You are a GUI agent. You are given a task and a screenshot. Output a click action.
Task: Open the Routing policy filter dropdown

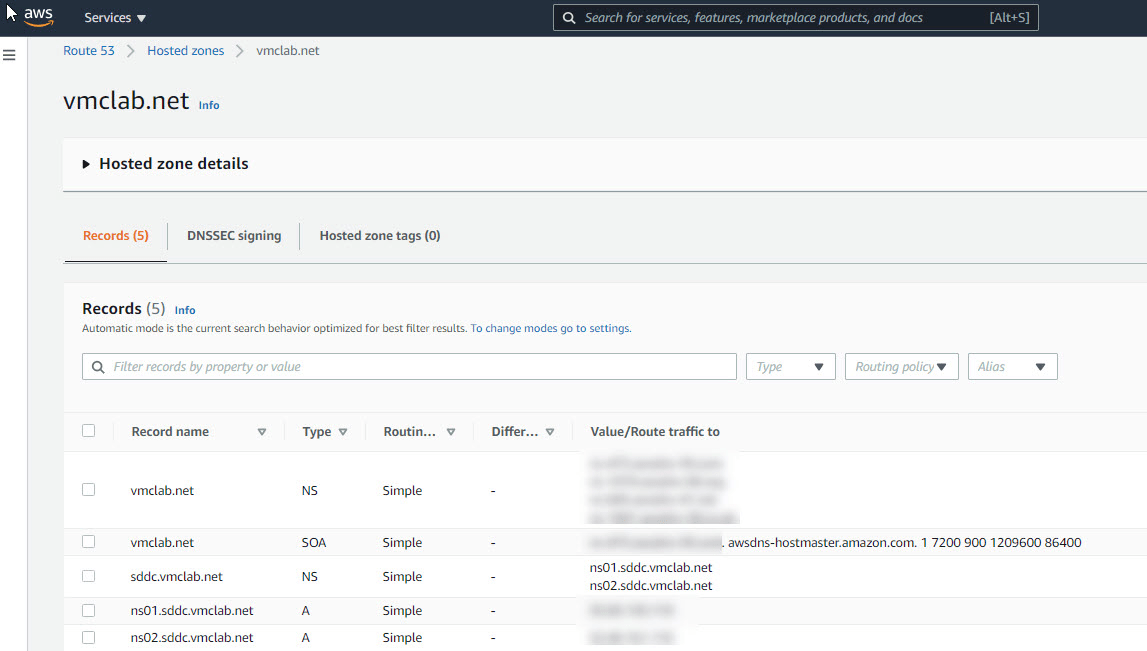(901, 366)
